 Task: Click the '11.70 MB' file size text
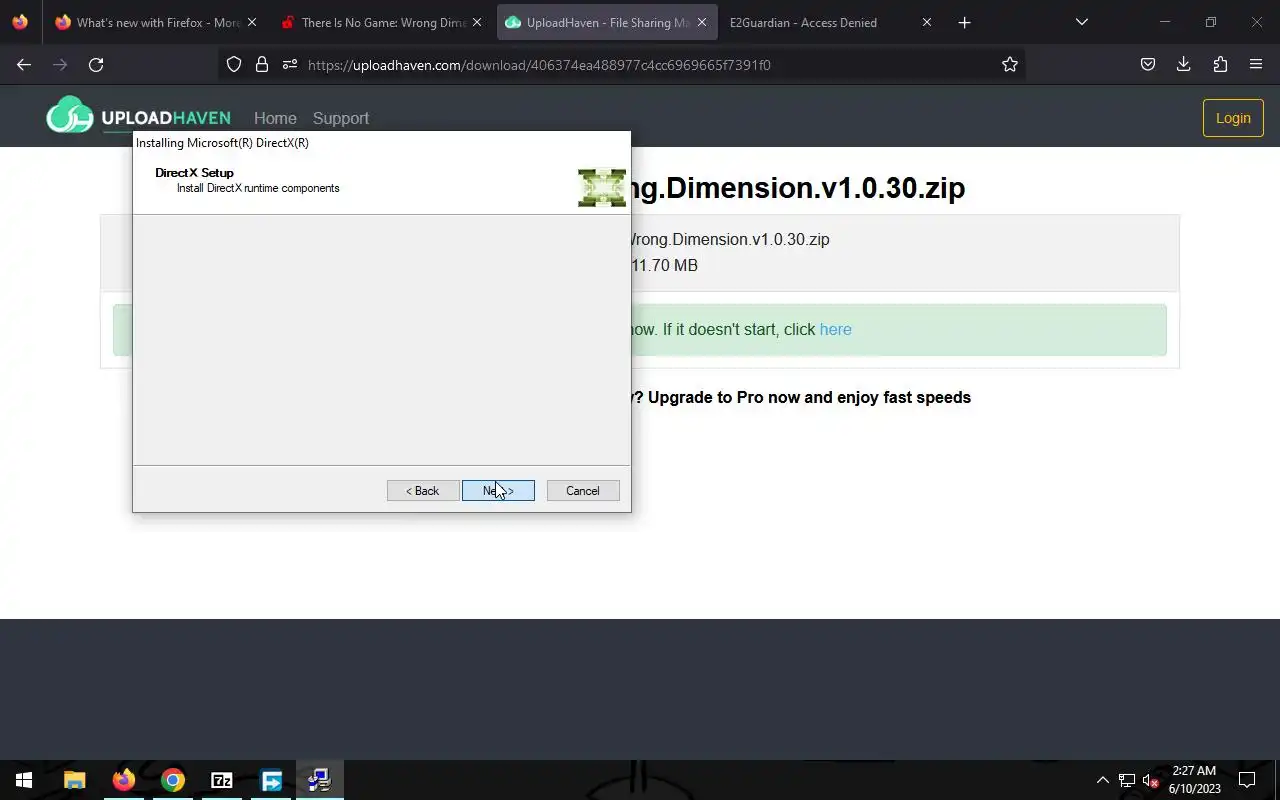(665, 265)
